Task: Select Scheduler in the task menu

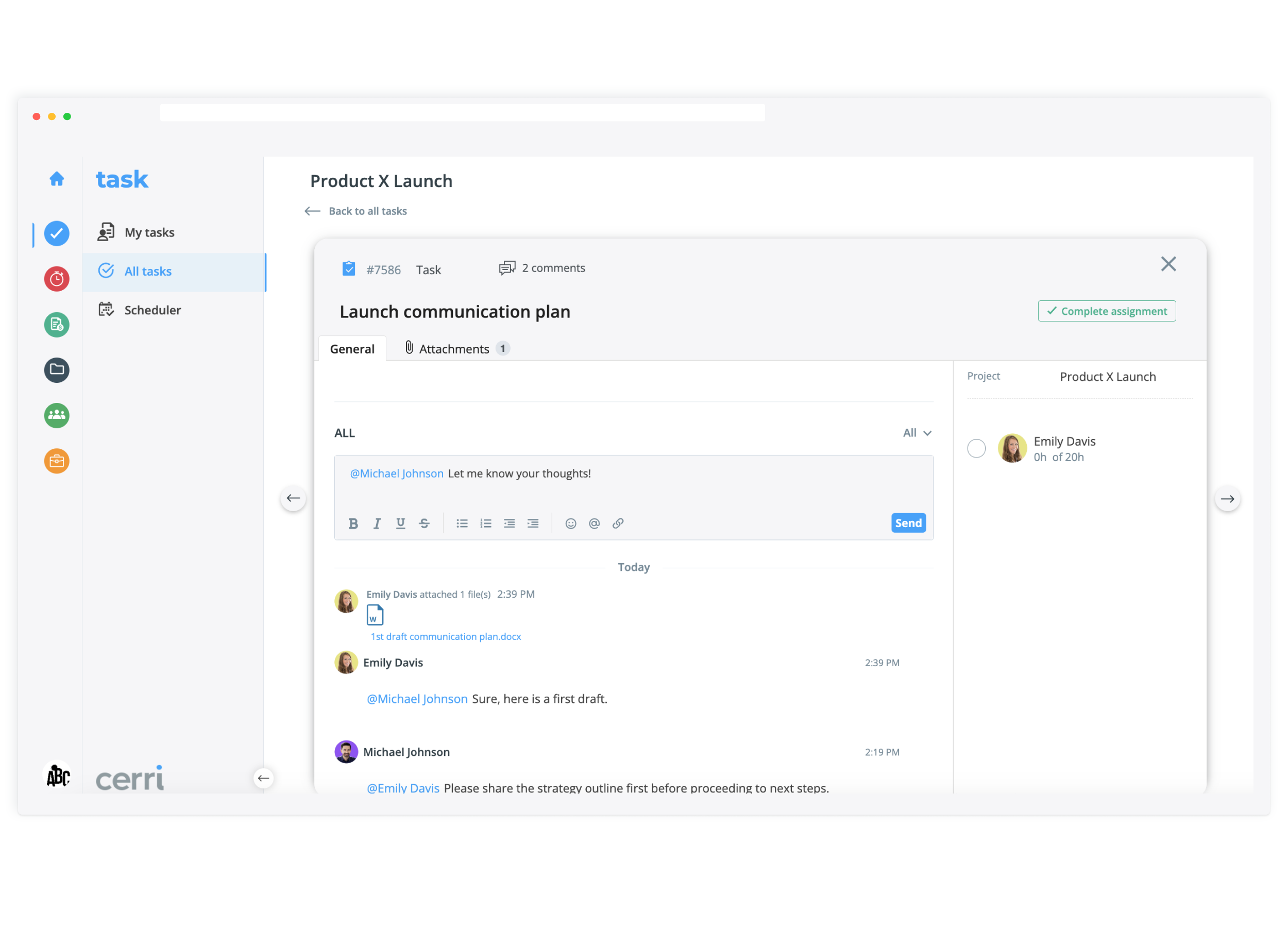Action: 152,310
